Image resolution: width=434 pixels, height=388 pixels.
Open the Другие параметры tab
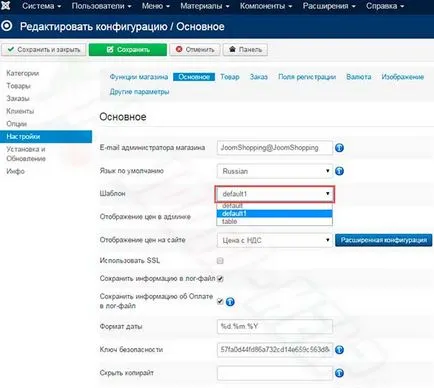pyautogui.click(x=139, y=92)
